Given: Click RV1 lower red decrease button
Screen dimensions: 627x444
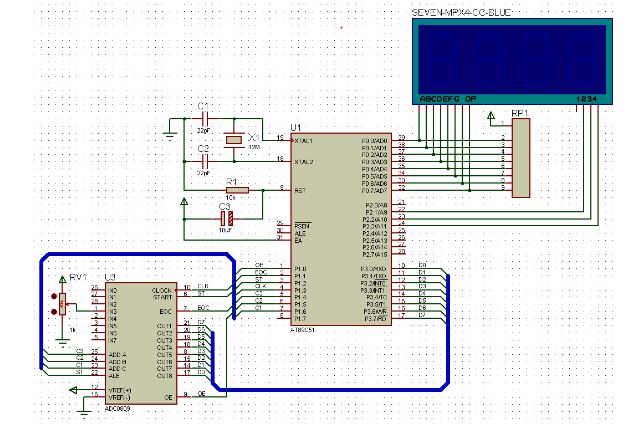Looking at the screenshot, I should point(54,312).
